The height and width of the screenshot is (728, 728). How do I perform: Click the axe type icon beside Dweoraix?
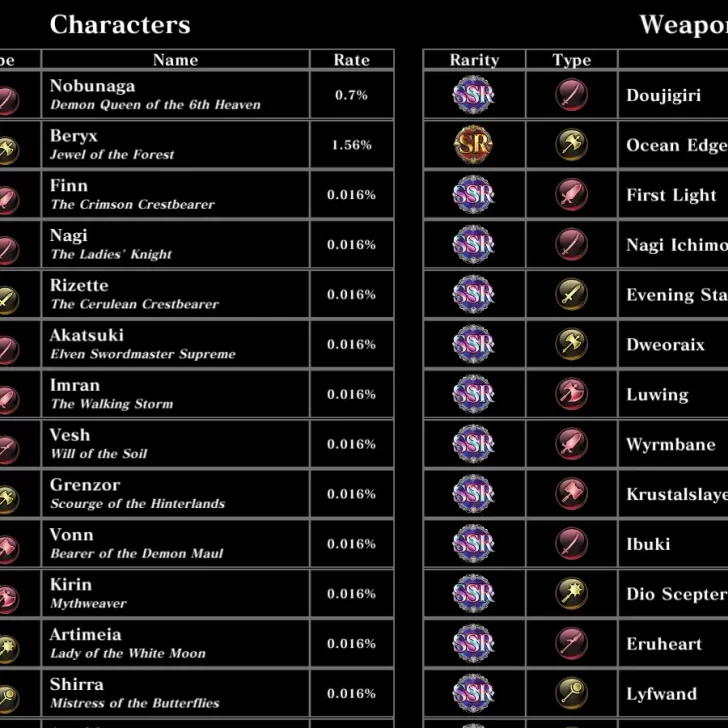(572, 345)
